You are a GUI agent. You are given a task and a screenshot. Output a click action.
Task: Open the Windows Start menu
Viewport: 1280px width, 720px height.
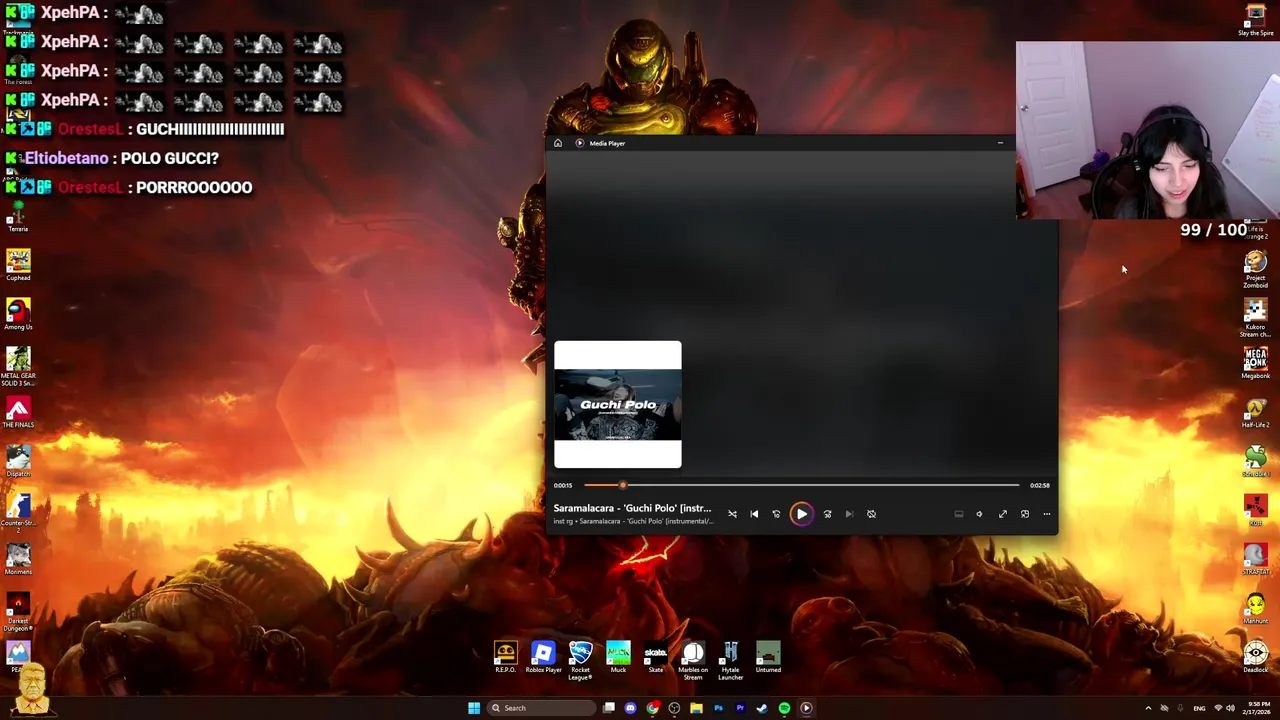point(474,708)
